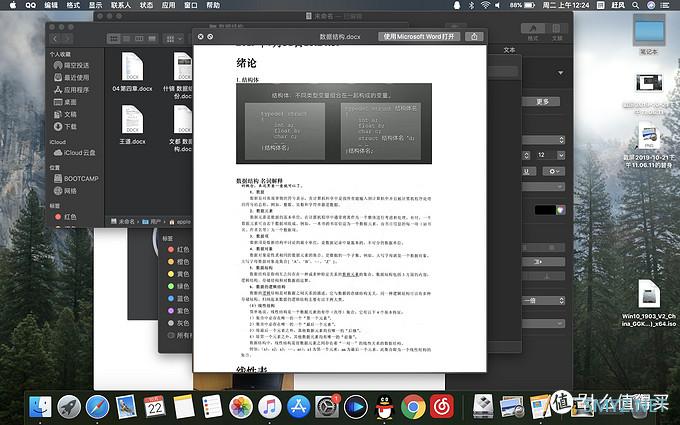Open 应用程序 in Finder sidebar
The image size is (680, 425).
(x=72, y=90)
